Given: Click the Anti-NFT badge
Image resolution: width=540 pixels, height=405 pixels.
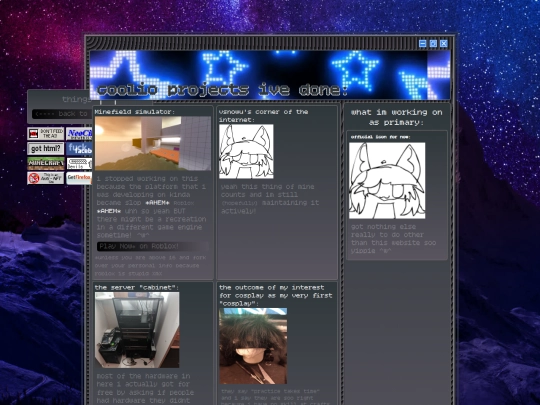Looking at the screenshot, I should tap(46, 178).
